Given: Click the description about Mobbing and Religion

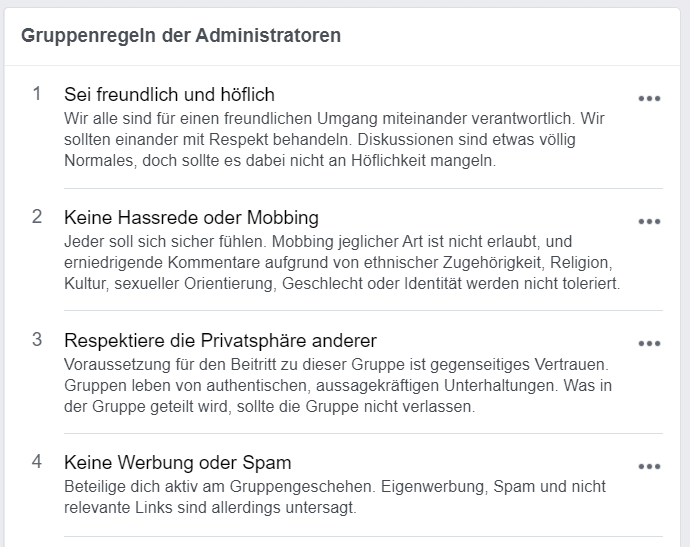Looking at the screenshot, I should point(342,262).
